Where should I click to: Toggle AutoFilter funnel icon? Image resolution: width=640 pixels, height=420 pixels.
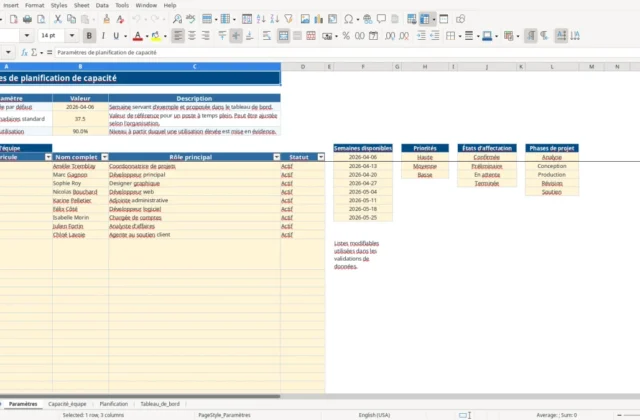289,19
